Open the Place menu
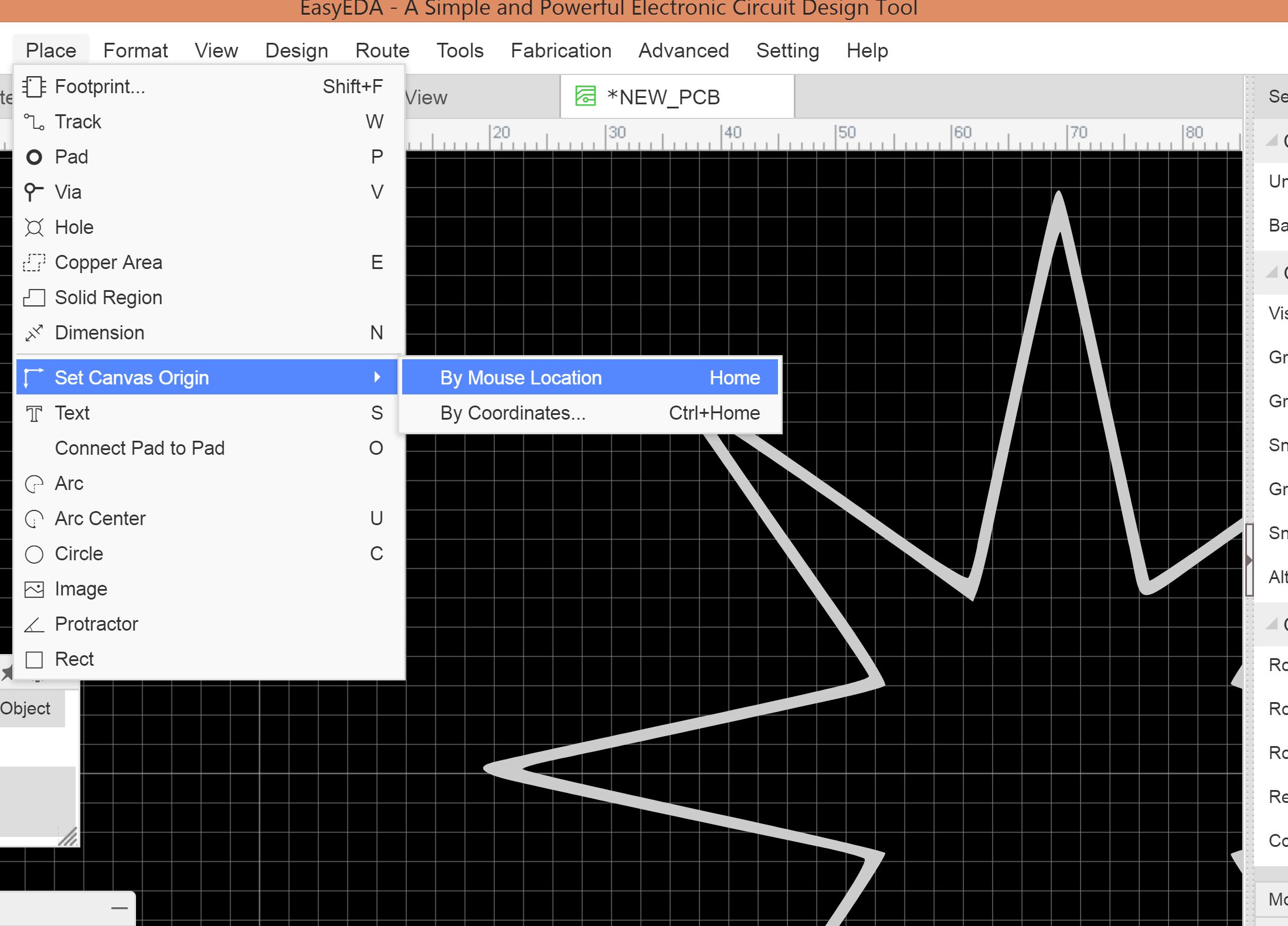1288x926 pixels. coord(51,50)
